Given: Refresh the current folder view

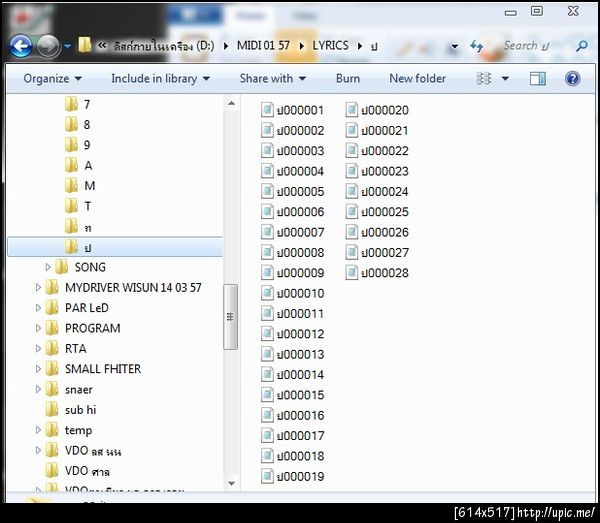Looking at the screenshot, I should pyautogui.click(x=477, y=46).
